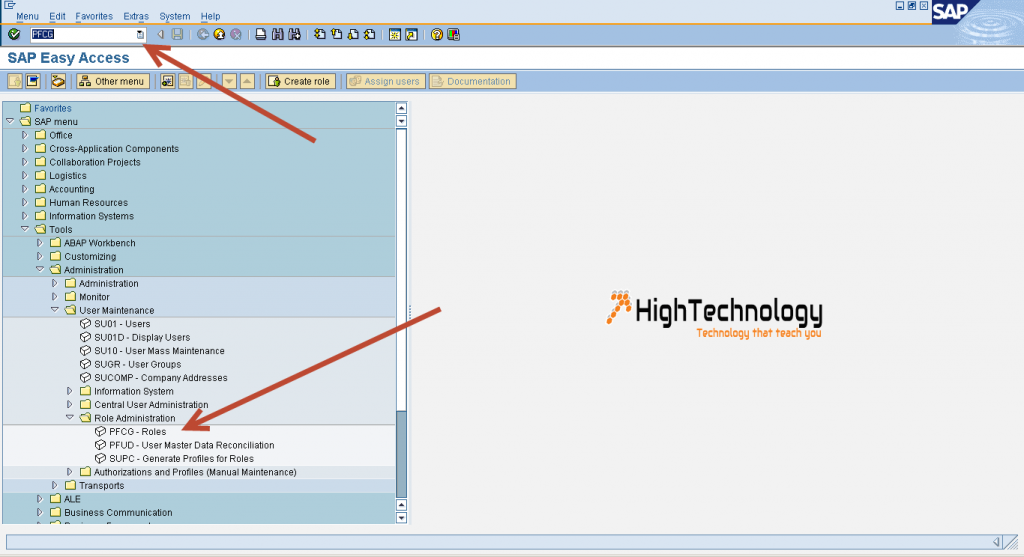Screen dimensions: 1024x557
Task: Click the Create New Session icon
Action: [x=394, y=35]
